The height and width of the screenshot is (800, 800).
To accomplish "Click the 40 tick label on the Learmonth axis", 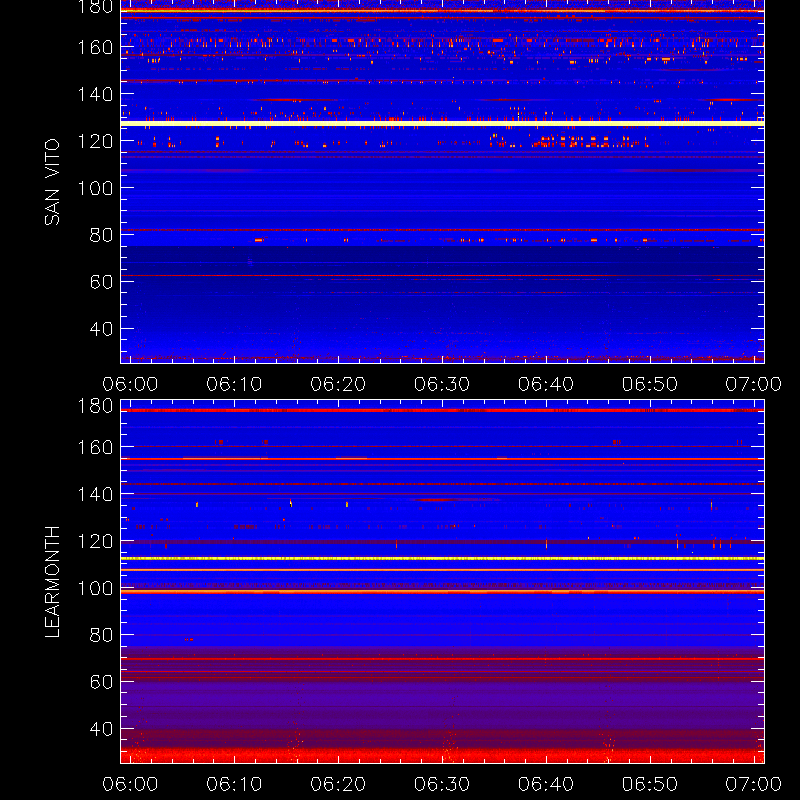I will (x=101, y=729).
